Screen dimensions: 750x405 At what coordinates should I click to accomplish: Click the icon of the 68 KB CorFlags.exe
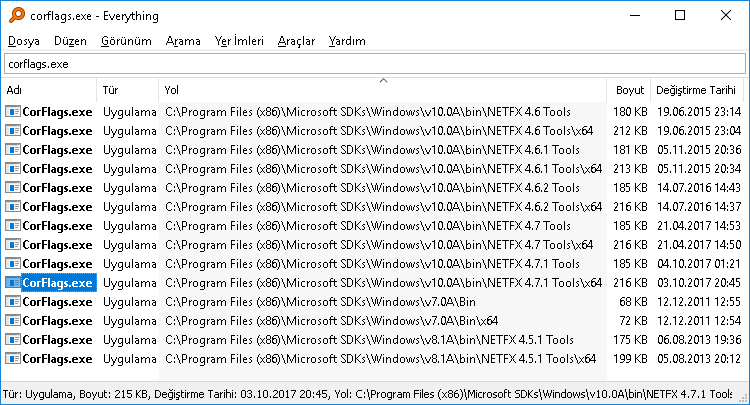13,302
